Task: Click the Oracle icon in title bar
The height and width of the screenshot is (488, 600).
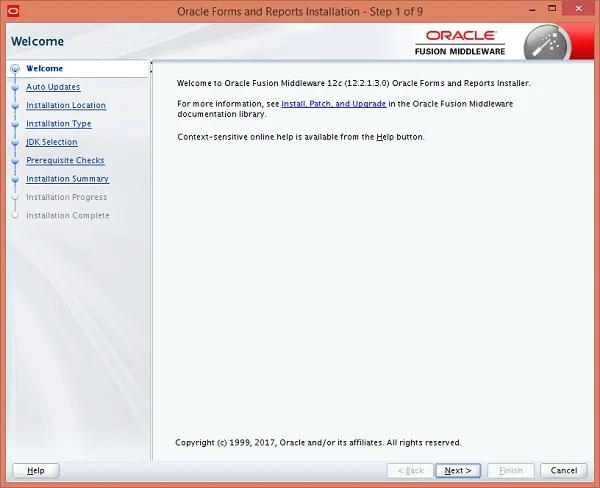Action: 13,11
